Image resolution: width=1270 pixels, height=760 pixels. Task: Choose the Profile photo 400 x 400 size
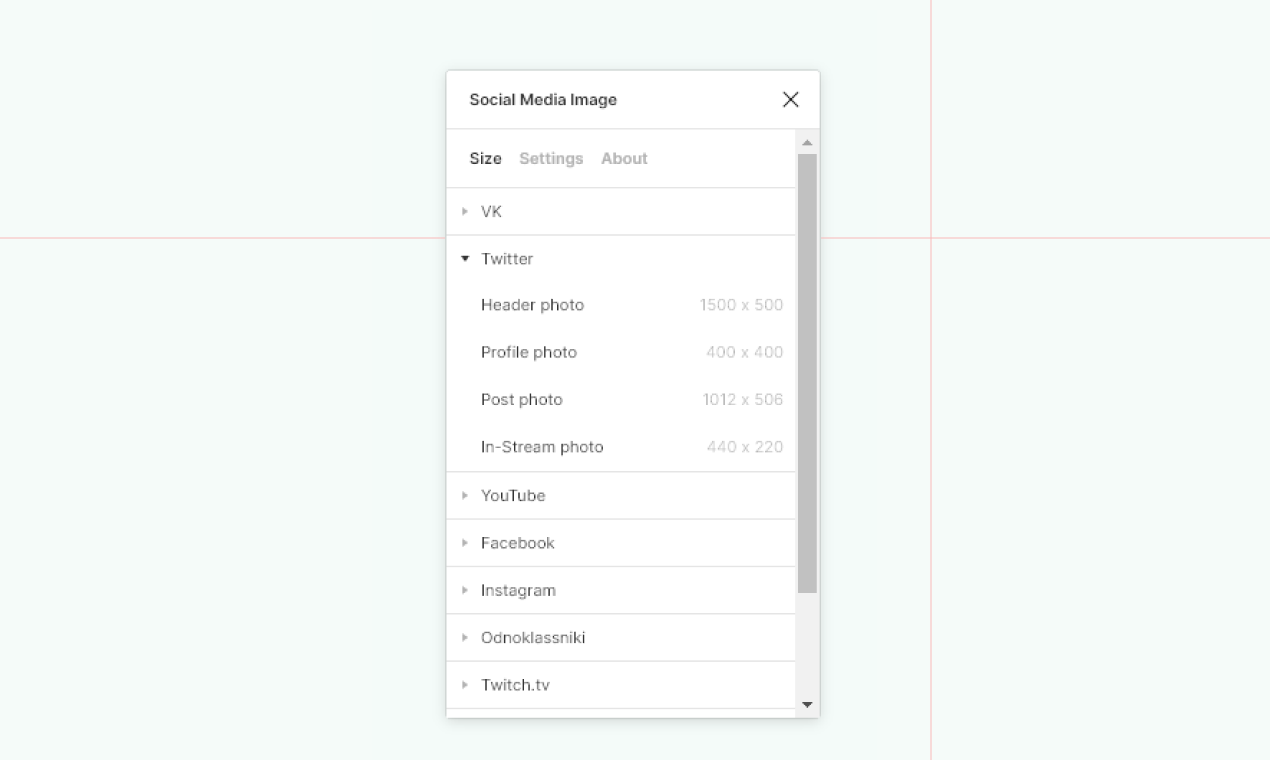pos(529,352)
